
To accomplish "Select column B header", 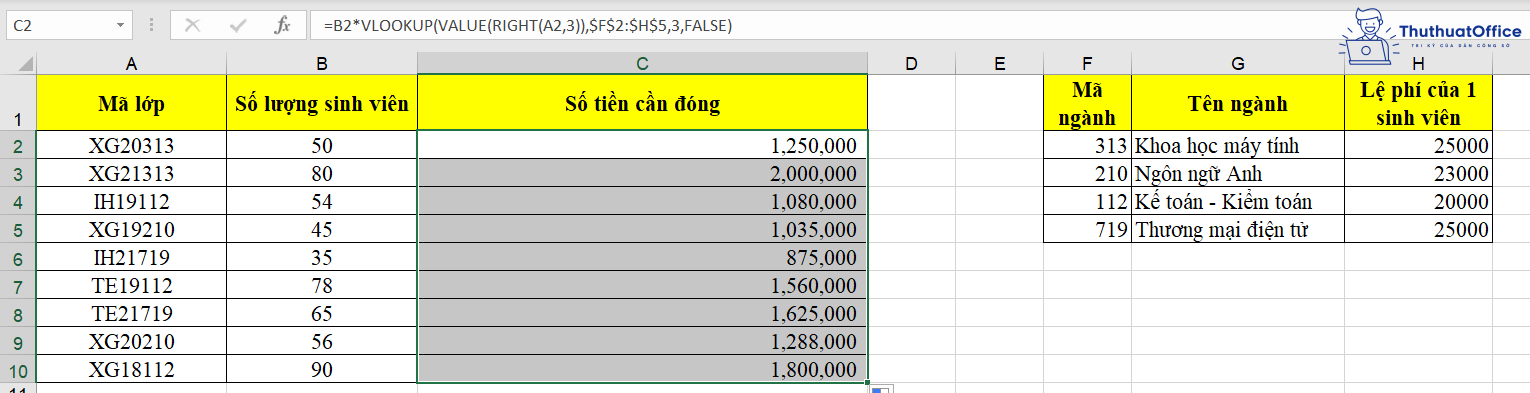I will [322, 64].
